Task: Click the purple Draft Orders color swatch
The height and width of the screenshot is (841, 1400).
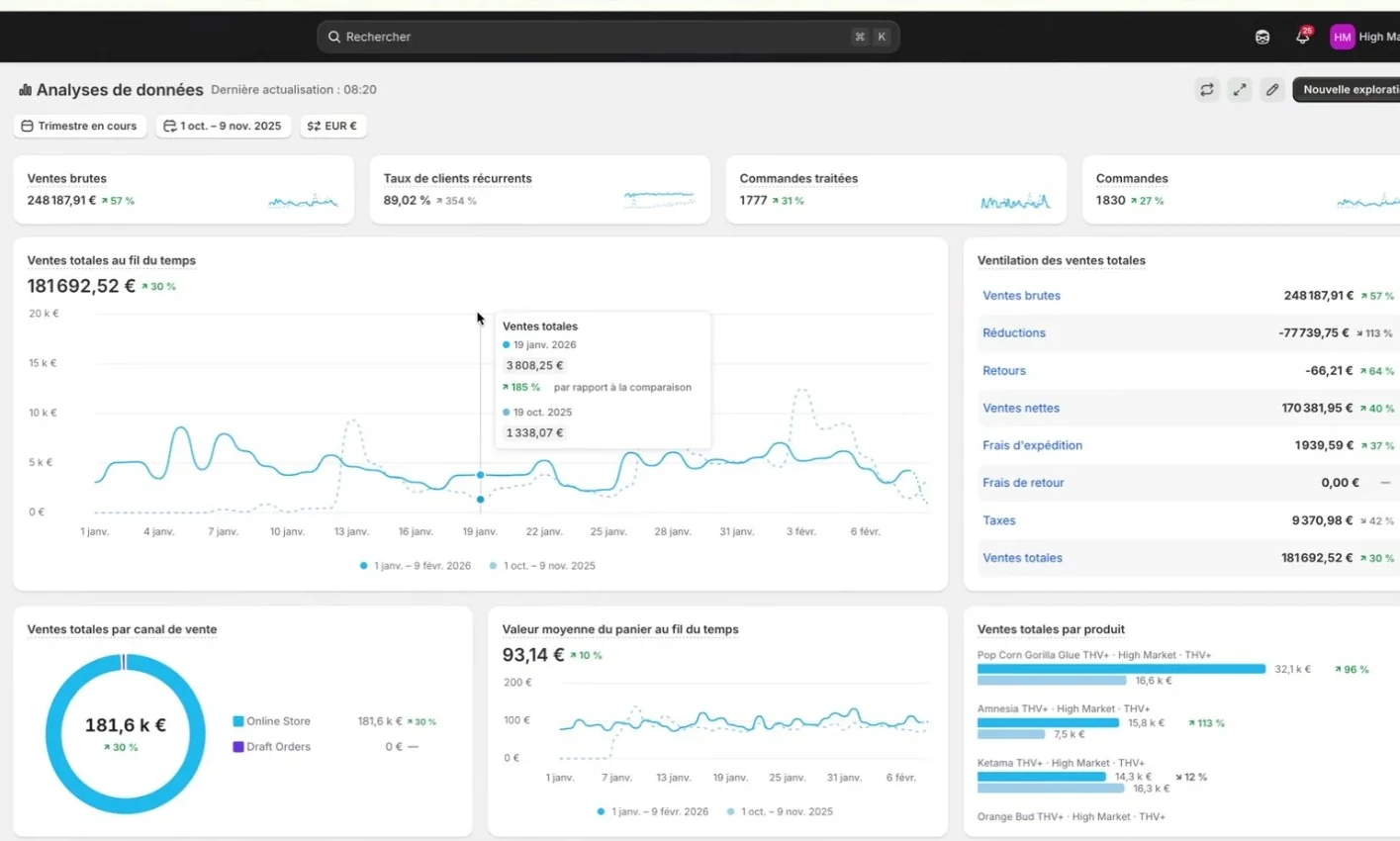Action: point(237,747)
